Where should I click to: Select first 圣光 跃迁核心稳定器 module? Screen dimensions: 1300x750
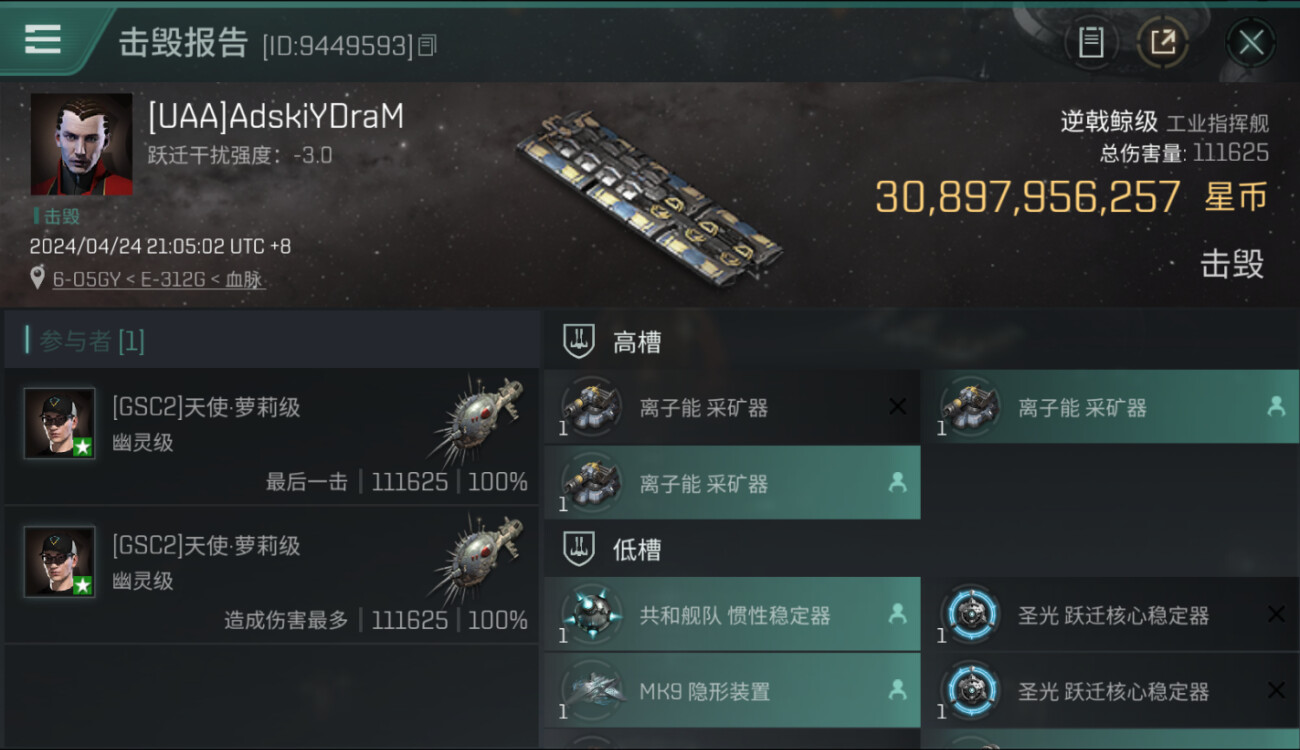click(x=1111, y=615)
